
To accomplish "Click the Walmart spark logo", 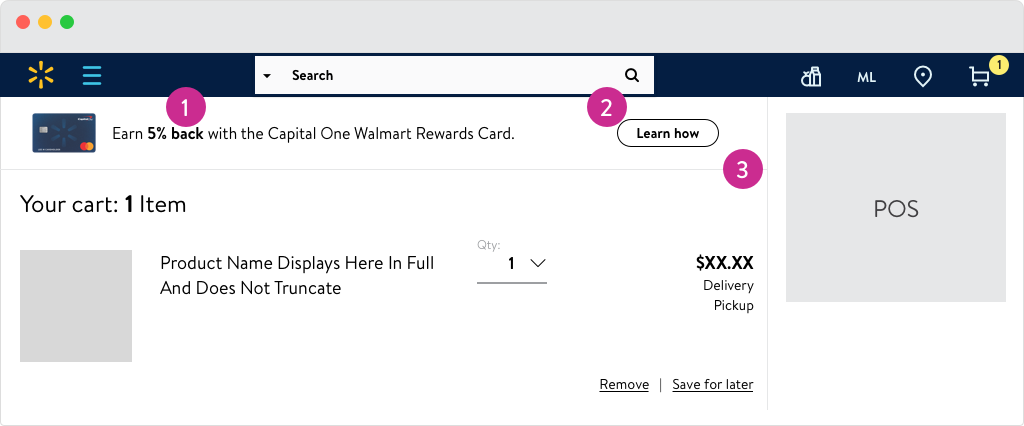I will [x=40, y=75].
